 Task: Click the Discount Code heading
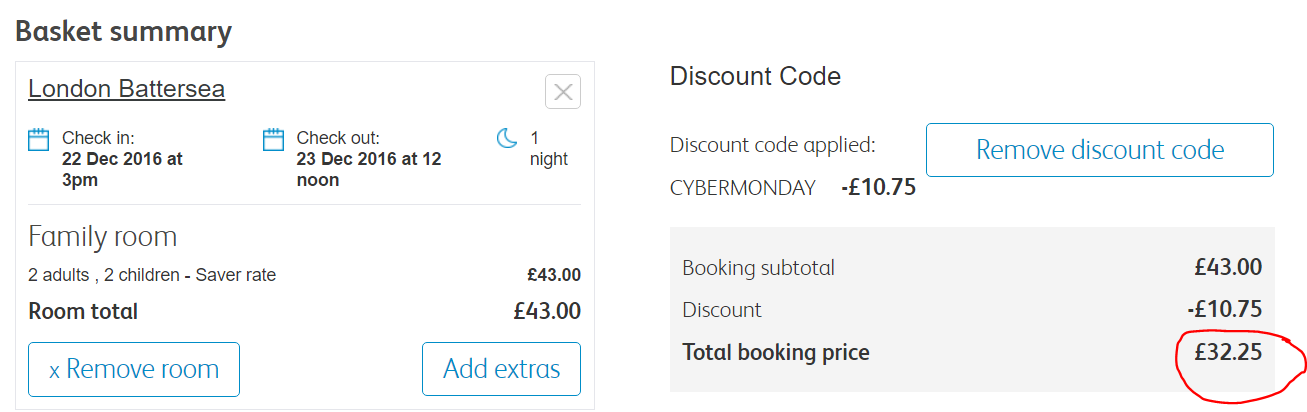click(x=755, y=76)
